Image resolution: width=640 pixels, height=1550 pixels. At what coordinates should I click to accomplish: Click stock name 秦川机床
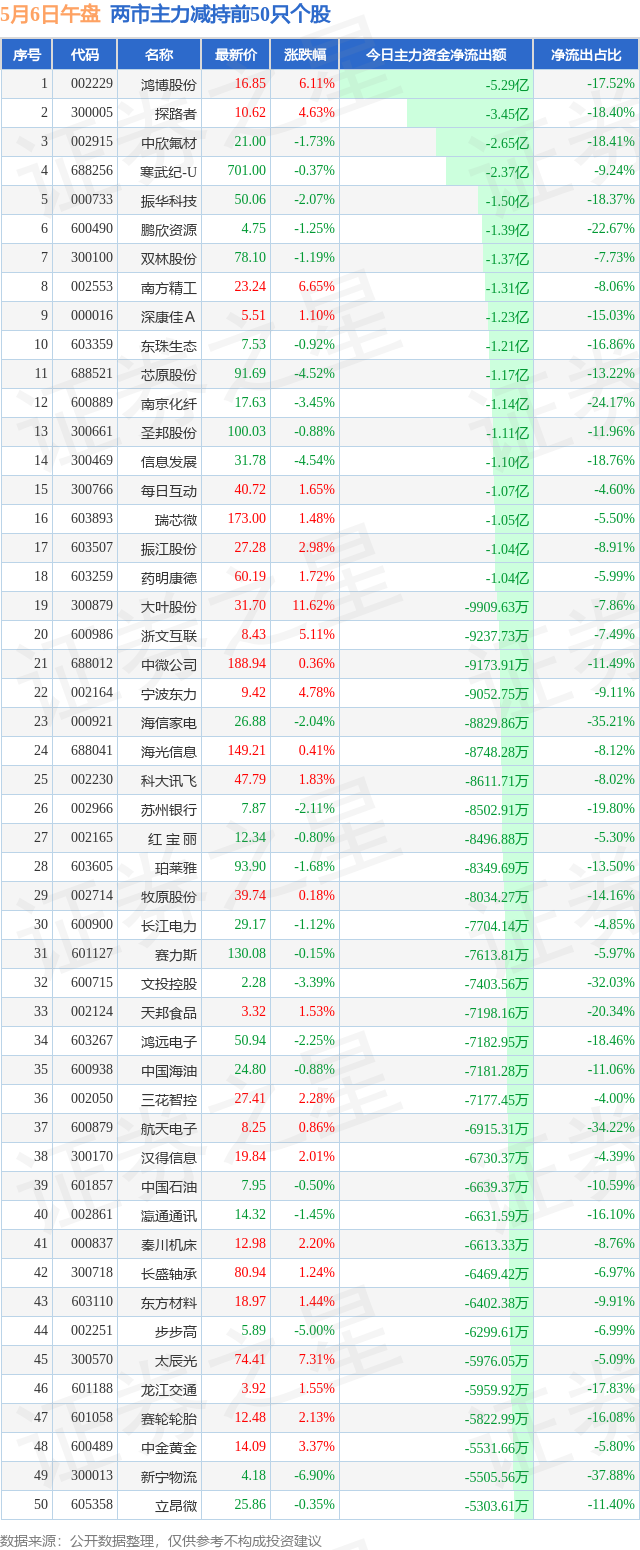(169, 1244)
